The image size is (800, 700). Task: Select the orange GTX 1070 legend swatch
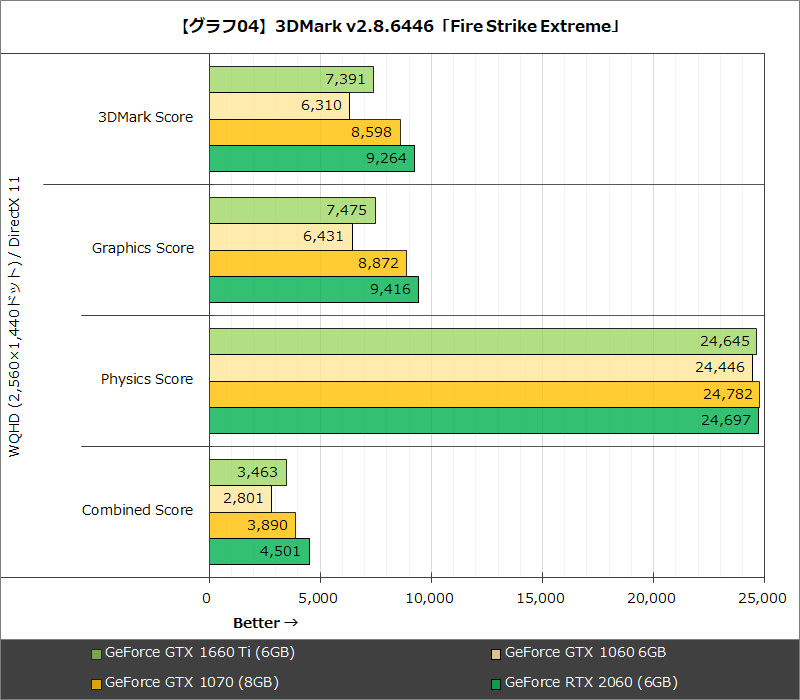(95, 682)
